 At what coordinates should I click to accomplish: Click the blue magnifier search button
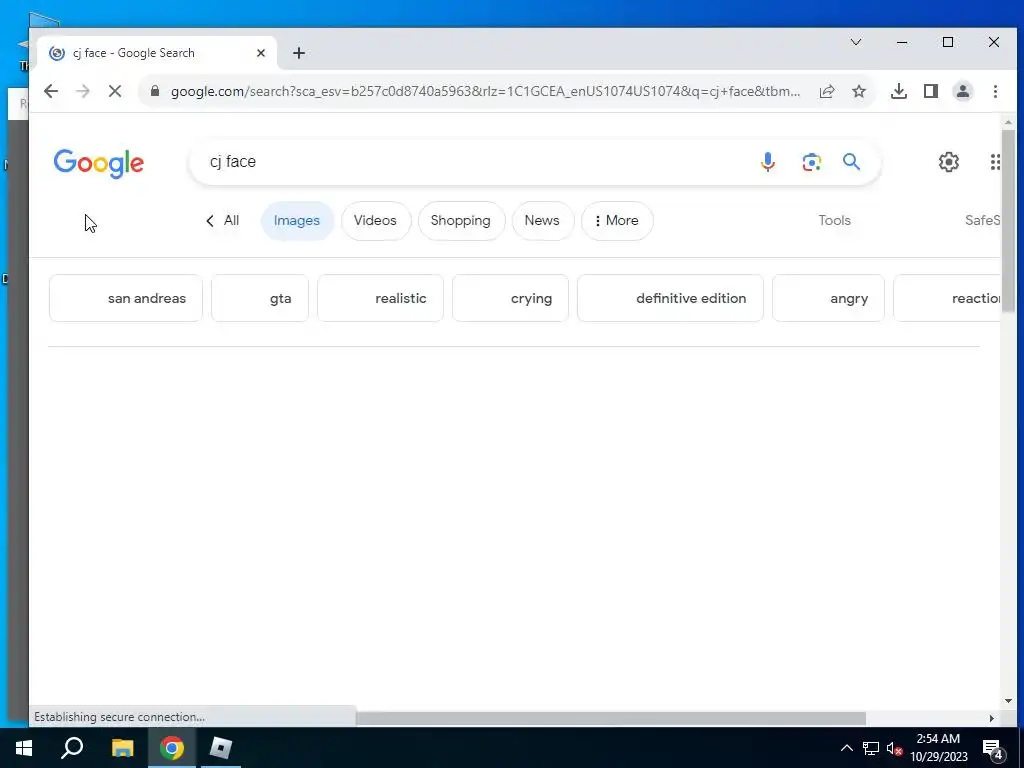851,161
